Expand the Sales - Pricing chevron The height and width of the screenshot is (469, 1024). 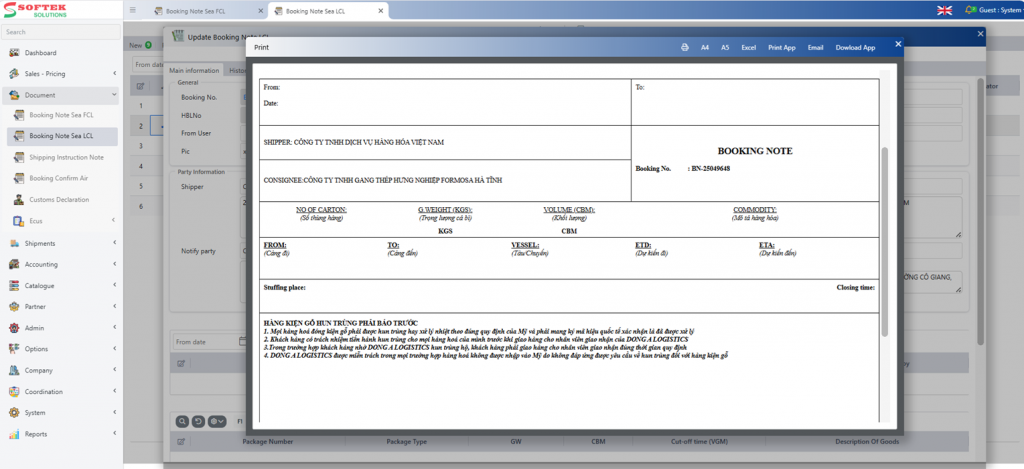(114, 74)
